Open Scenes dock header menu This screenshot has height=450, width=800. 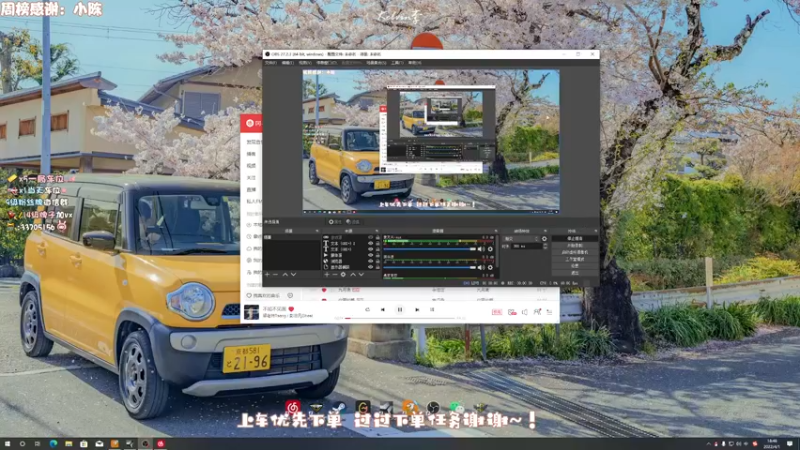[317, 231]
